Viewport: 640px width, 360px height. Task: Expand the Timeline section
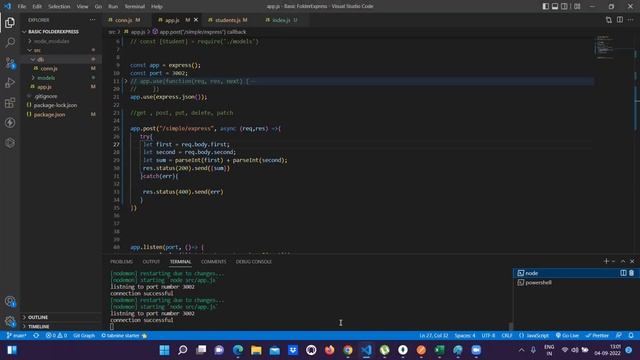pyautogui.click(x=61, y=327)
